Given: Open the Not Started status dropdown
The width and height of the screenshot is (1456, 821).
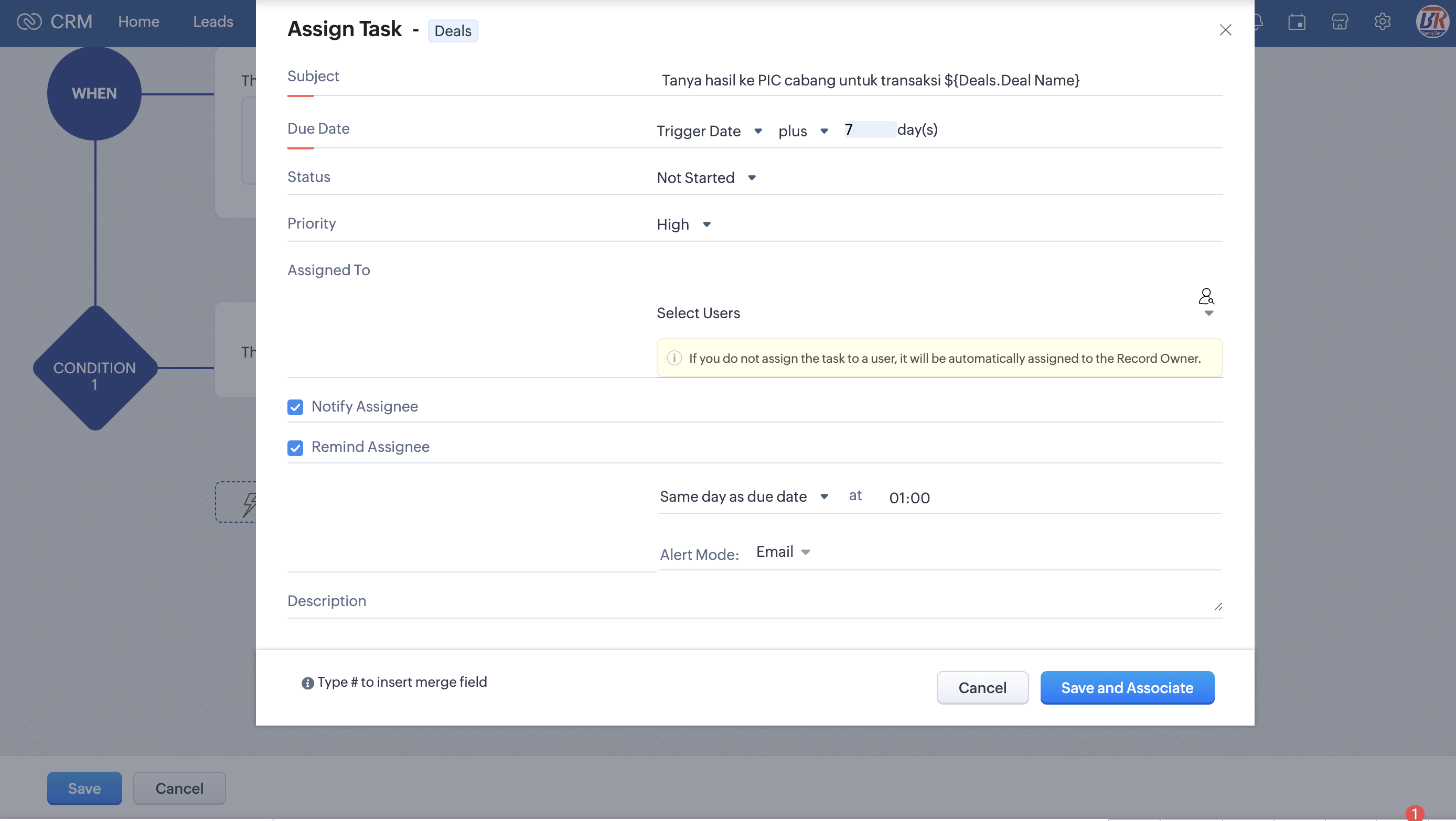Looking at the screenshot, I should (x=705, y=178).
